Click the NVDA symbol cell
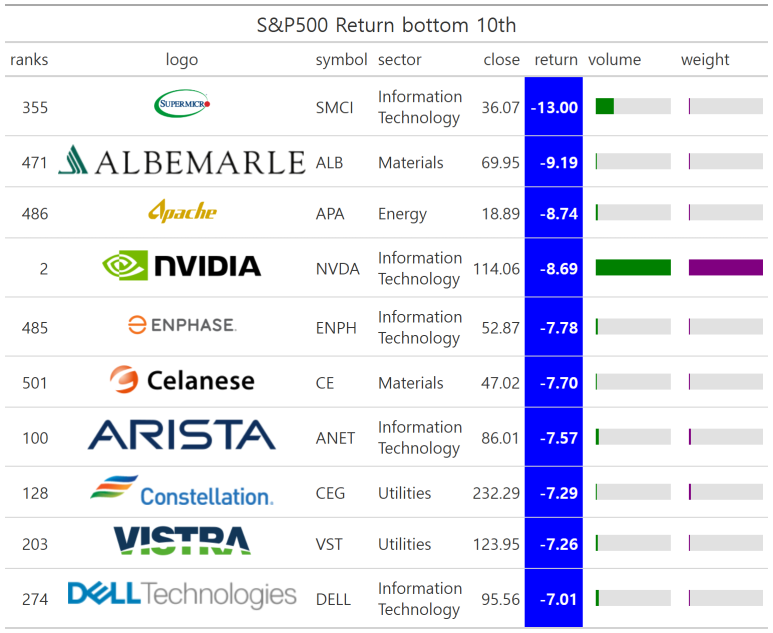Image resolution: width=773 pixels, height=633 pixels. point(338,269)
